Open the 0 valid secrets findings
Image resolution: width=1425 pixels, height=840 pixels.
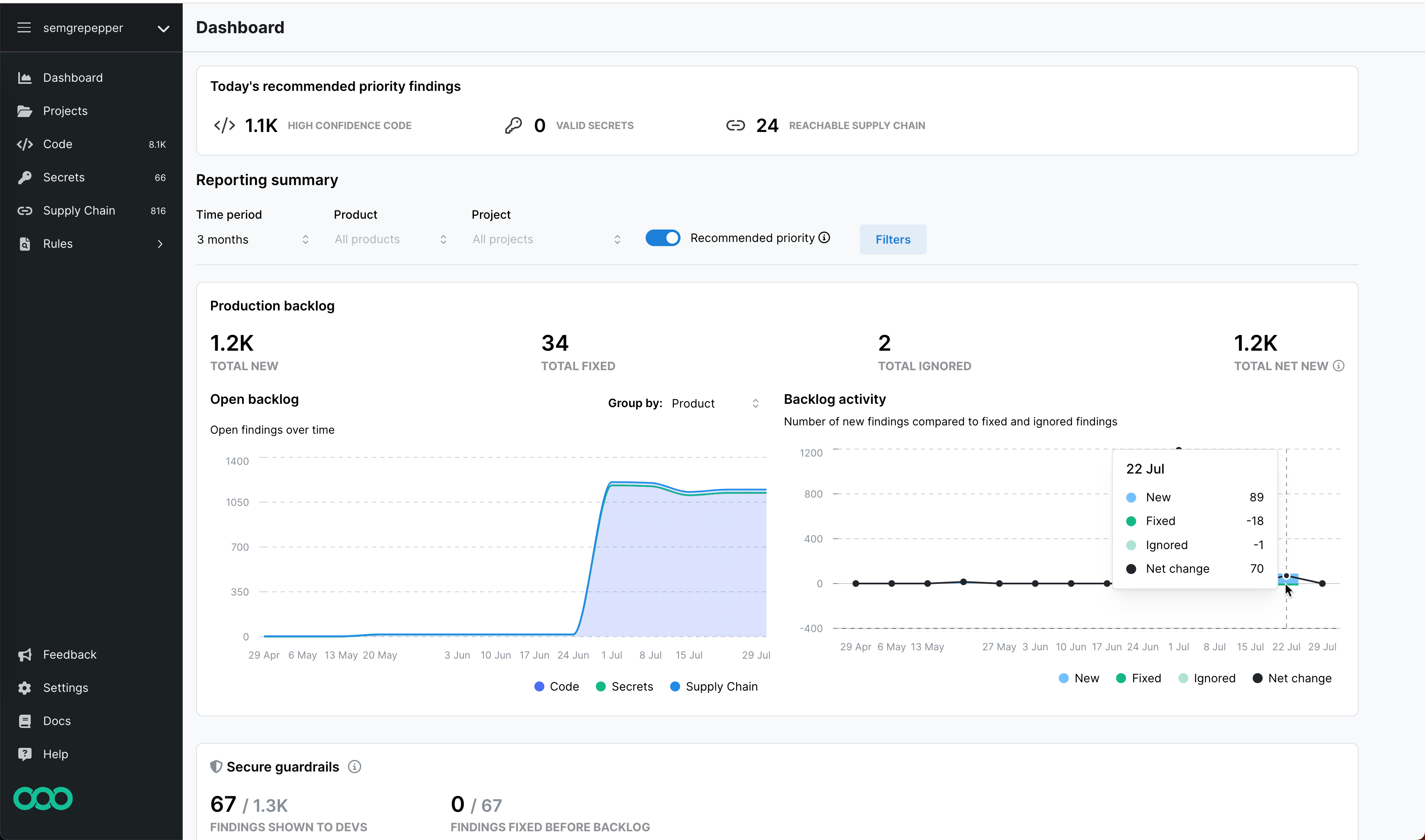(x=539, y=125)
